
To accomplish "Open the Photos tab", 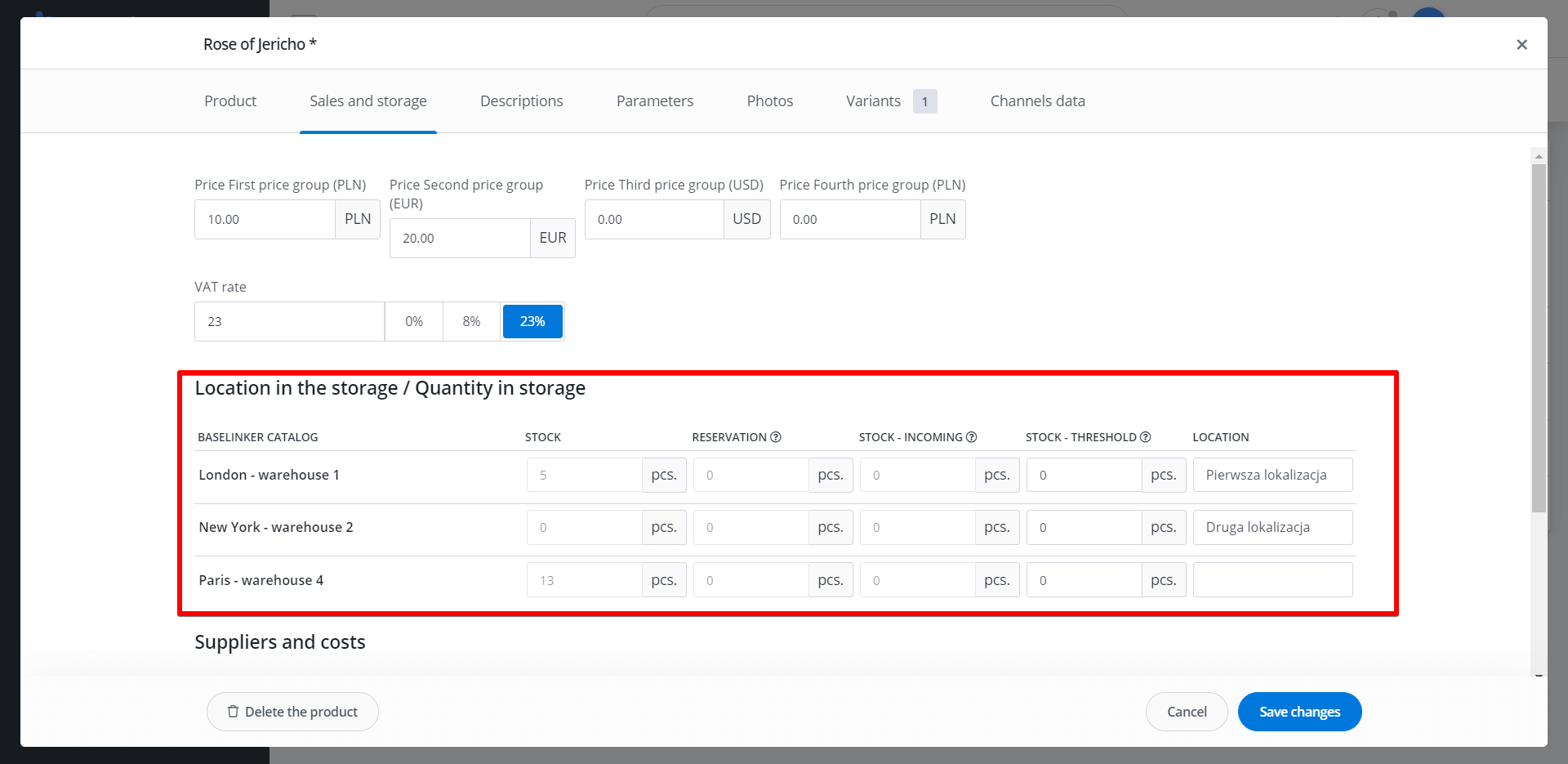I will [x=770, y=101].
